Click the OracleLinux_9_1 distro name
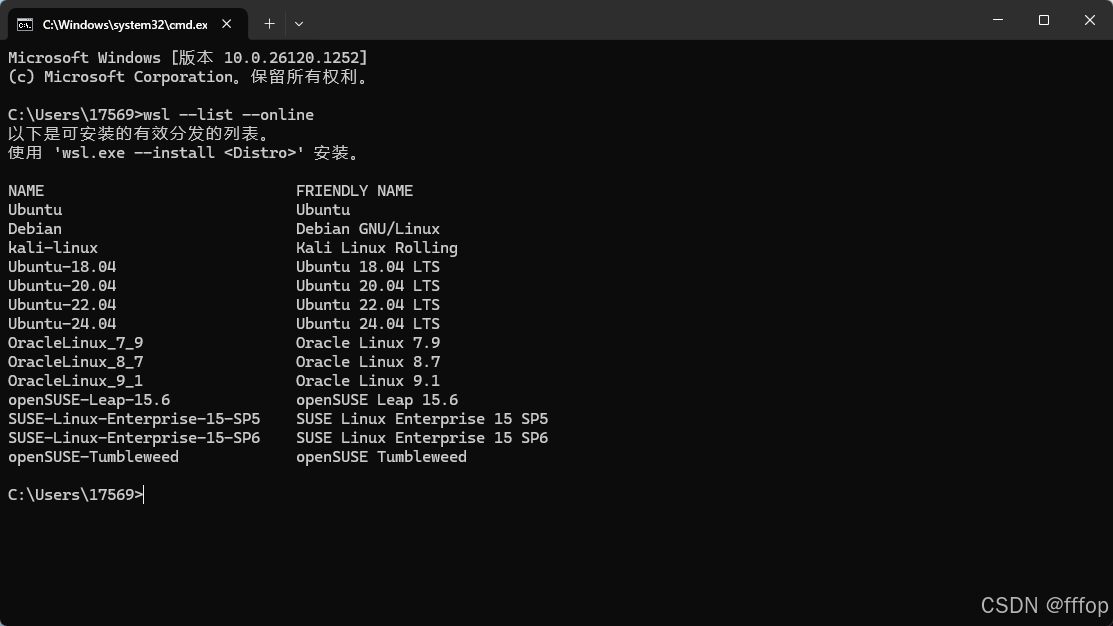Screen dimensions: 1113x626 tap(75, 380)
